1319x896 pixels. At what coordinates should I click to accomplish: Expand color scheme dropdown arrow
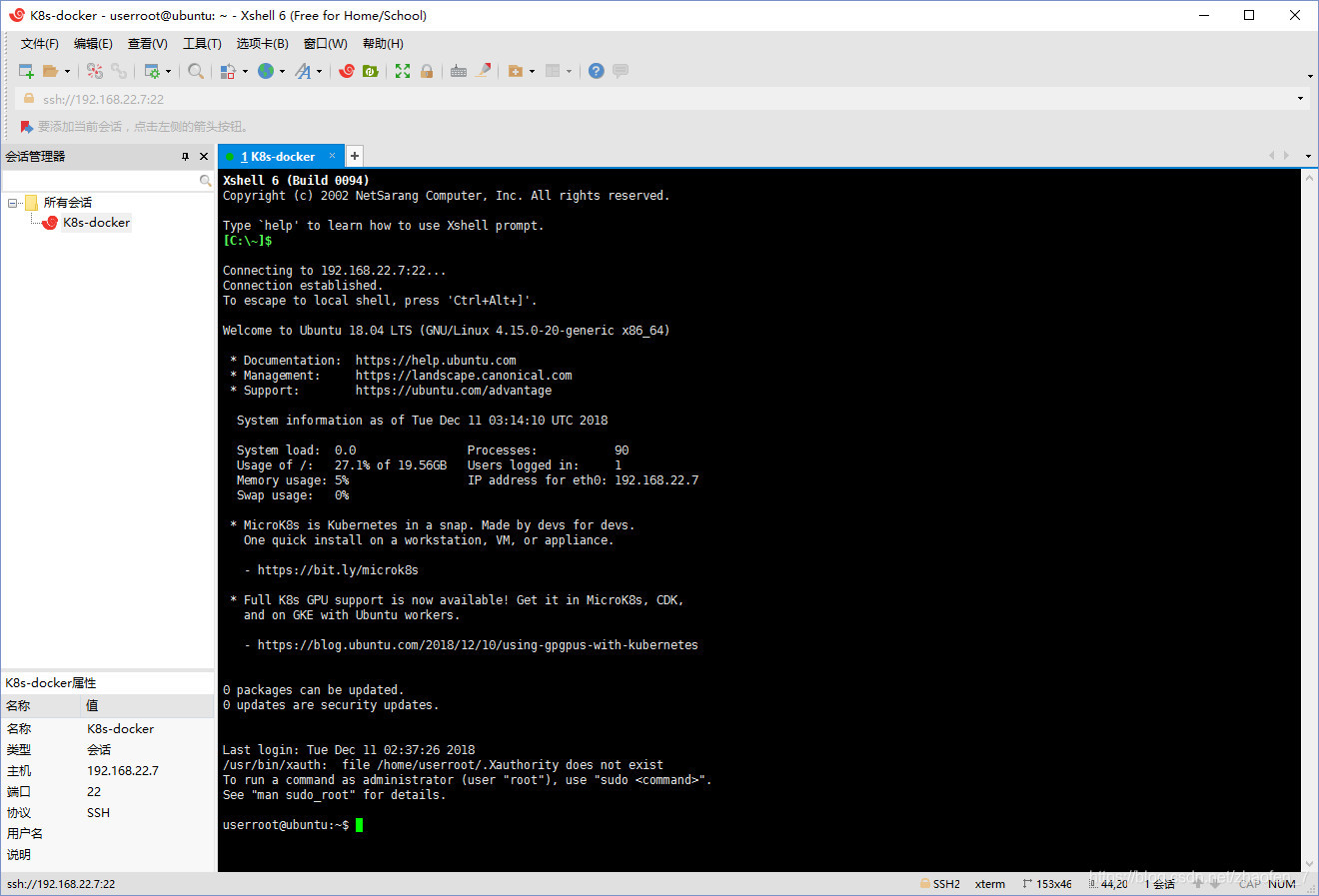pyautogui.click(x=245, y=72)
